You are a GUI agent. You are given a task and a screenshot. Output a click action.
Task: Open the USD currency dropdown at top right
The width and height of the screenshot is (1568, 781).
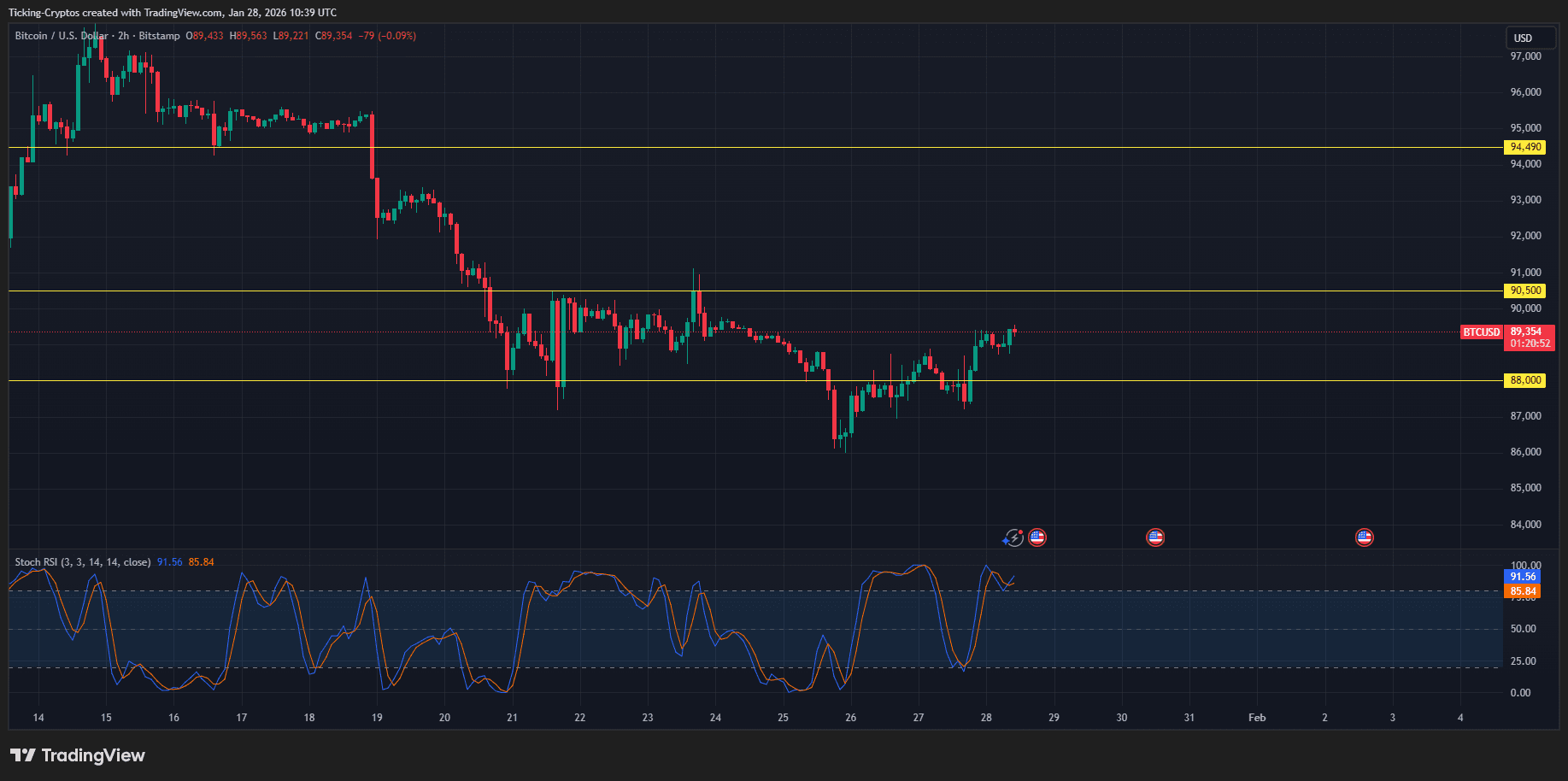[x=1530, y=38]
